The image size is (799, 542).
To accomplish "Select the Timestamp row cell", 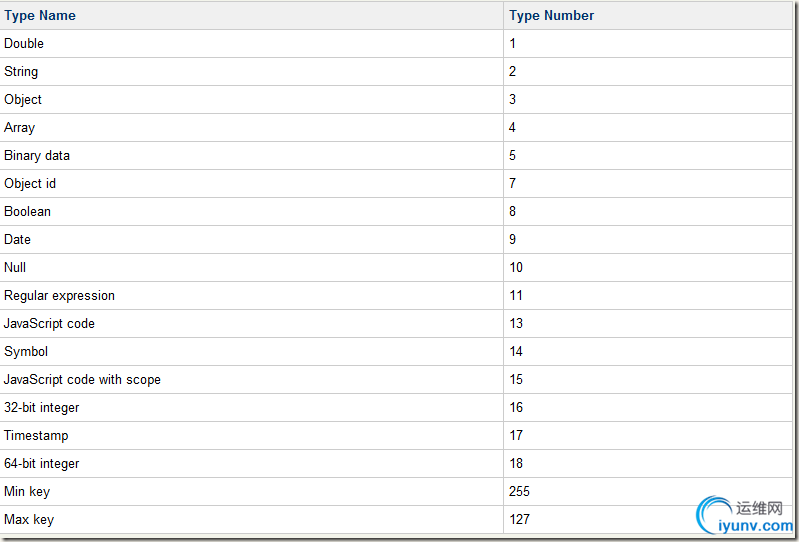I will coord(36,436).
